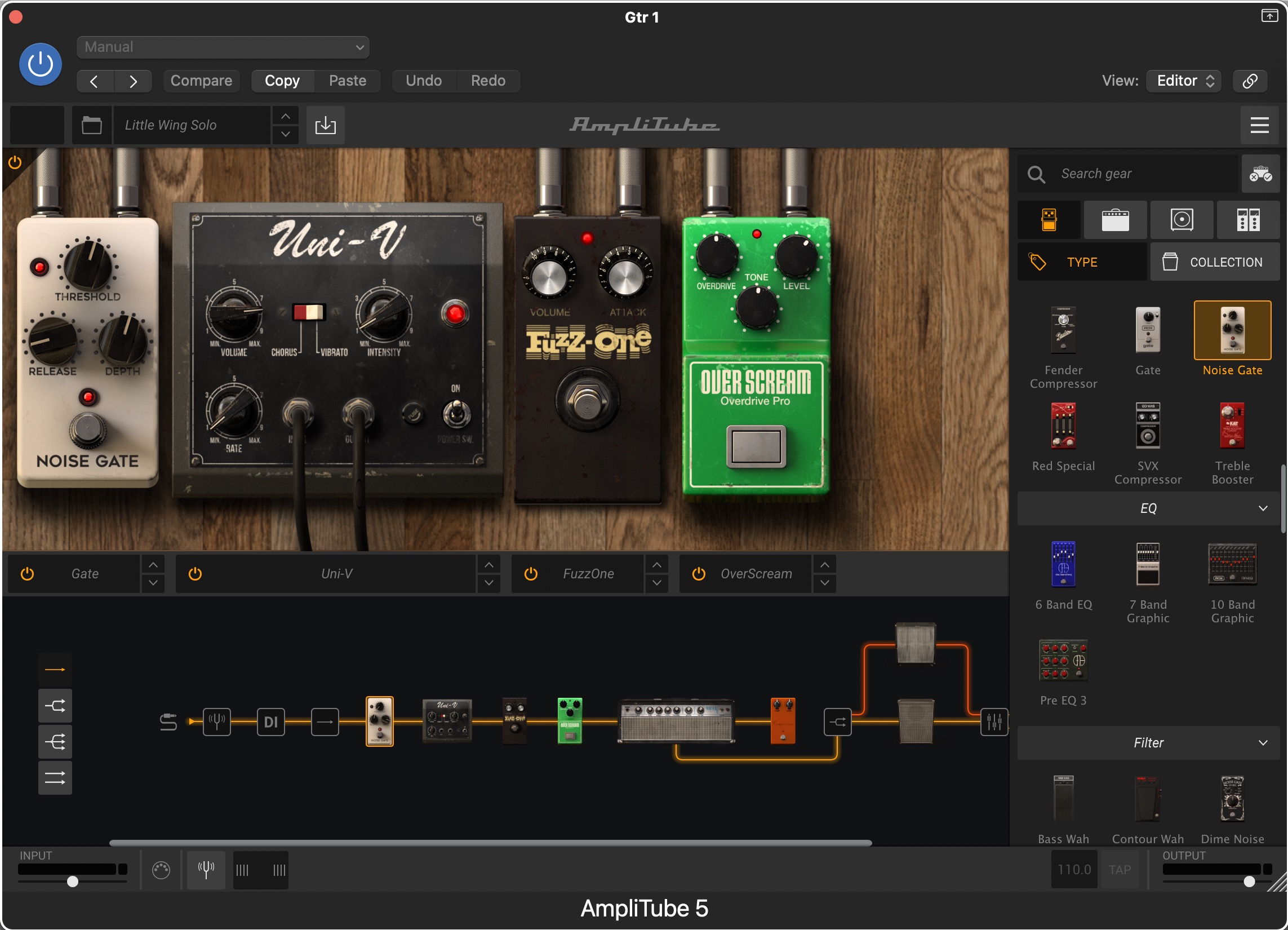The height and width of the screenshot is (930, 1288).
Task: Step the Little Wing Solo preset up
Action: pyautogui.click(x=286, y=116)
